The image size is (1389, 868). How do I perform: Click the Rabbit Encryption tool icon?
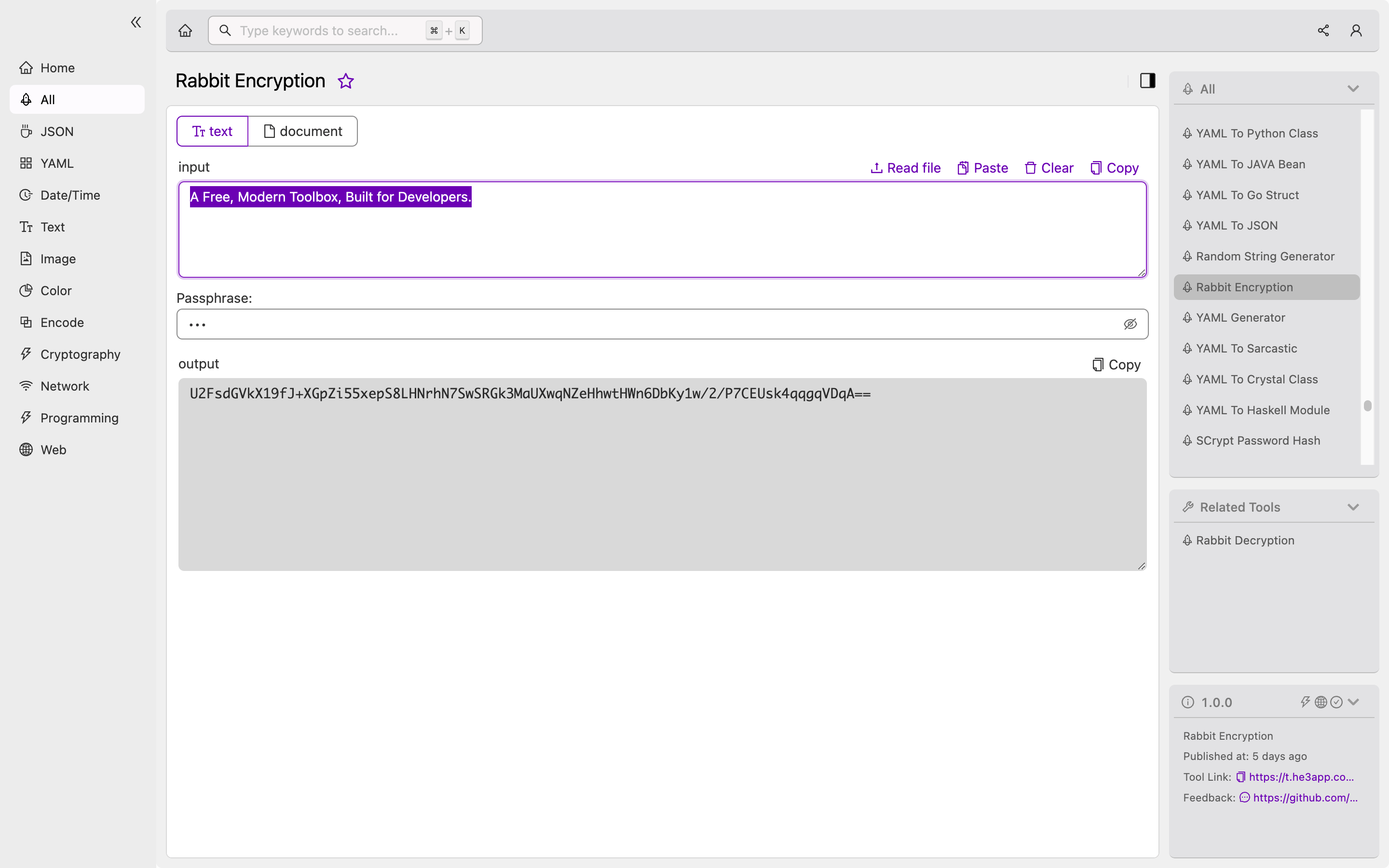pyautogui.click(x=1188, y=287)
